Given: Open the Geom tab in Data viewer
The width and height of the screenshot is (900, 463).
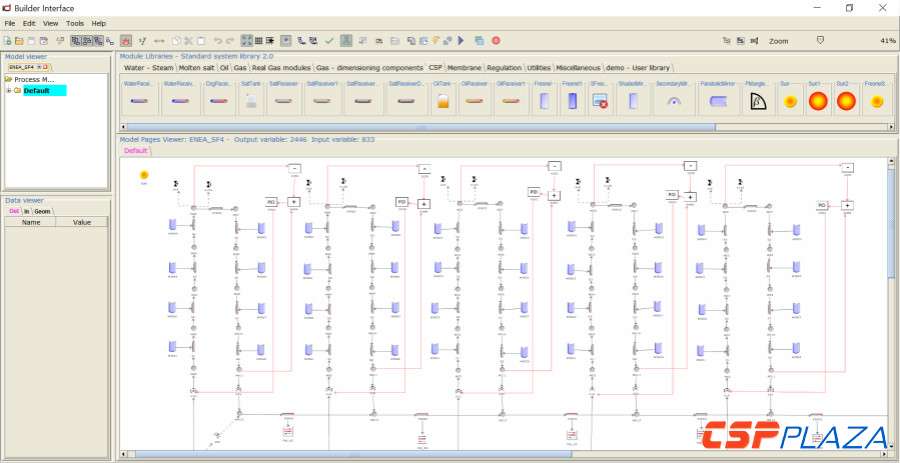Looking at the screenshot, I should [42, 211].
